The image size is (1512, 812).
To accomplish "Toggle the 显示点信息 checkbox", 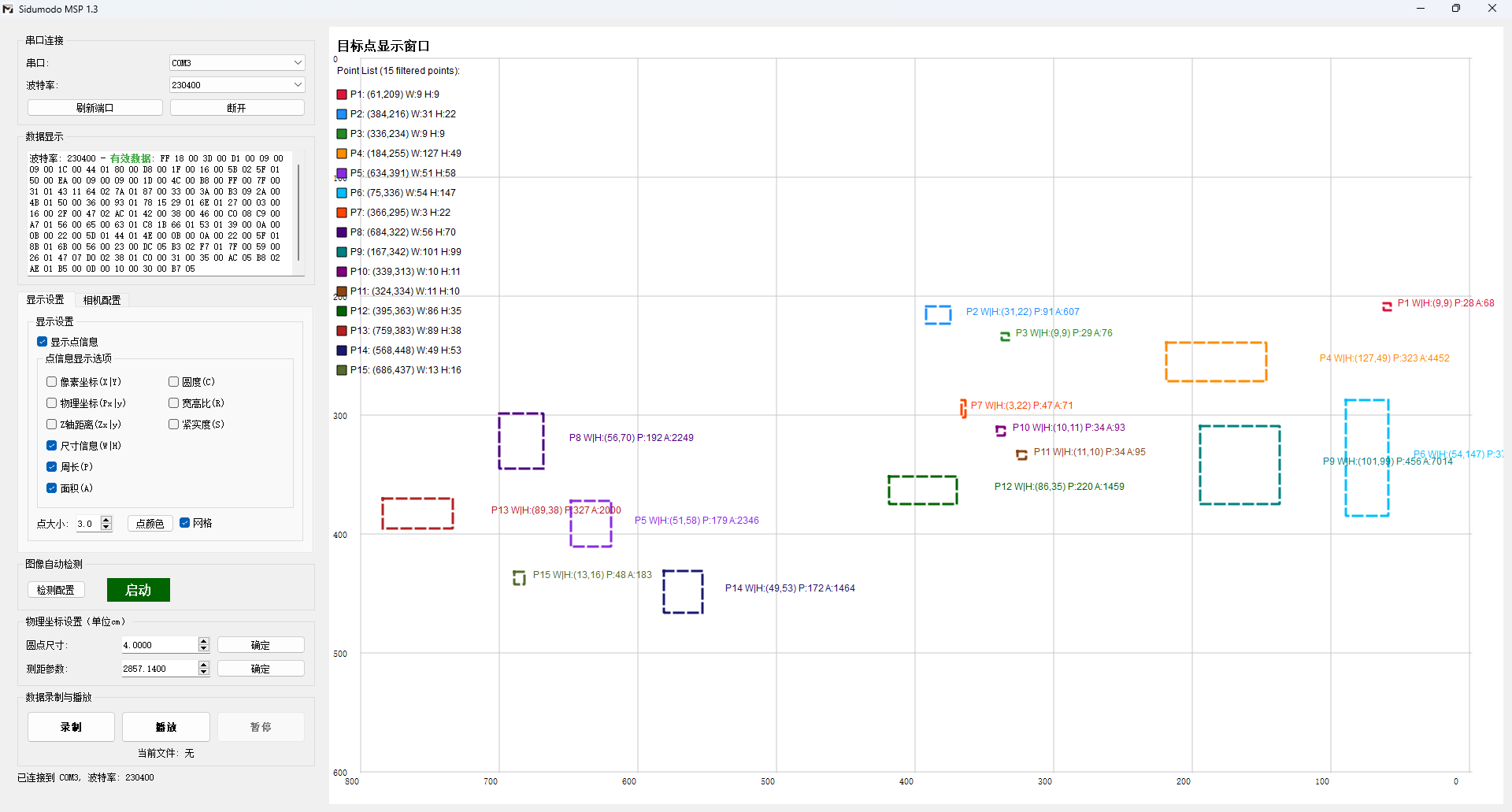I will pos(43,342).
